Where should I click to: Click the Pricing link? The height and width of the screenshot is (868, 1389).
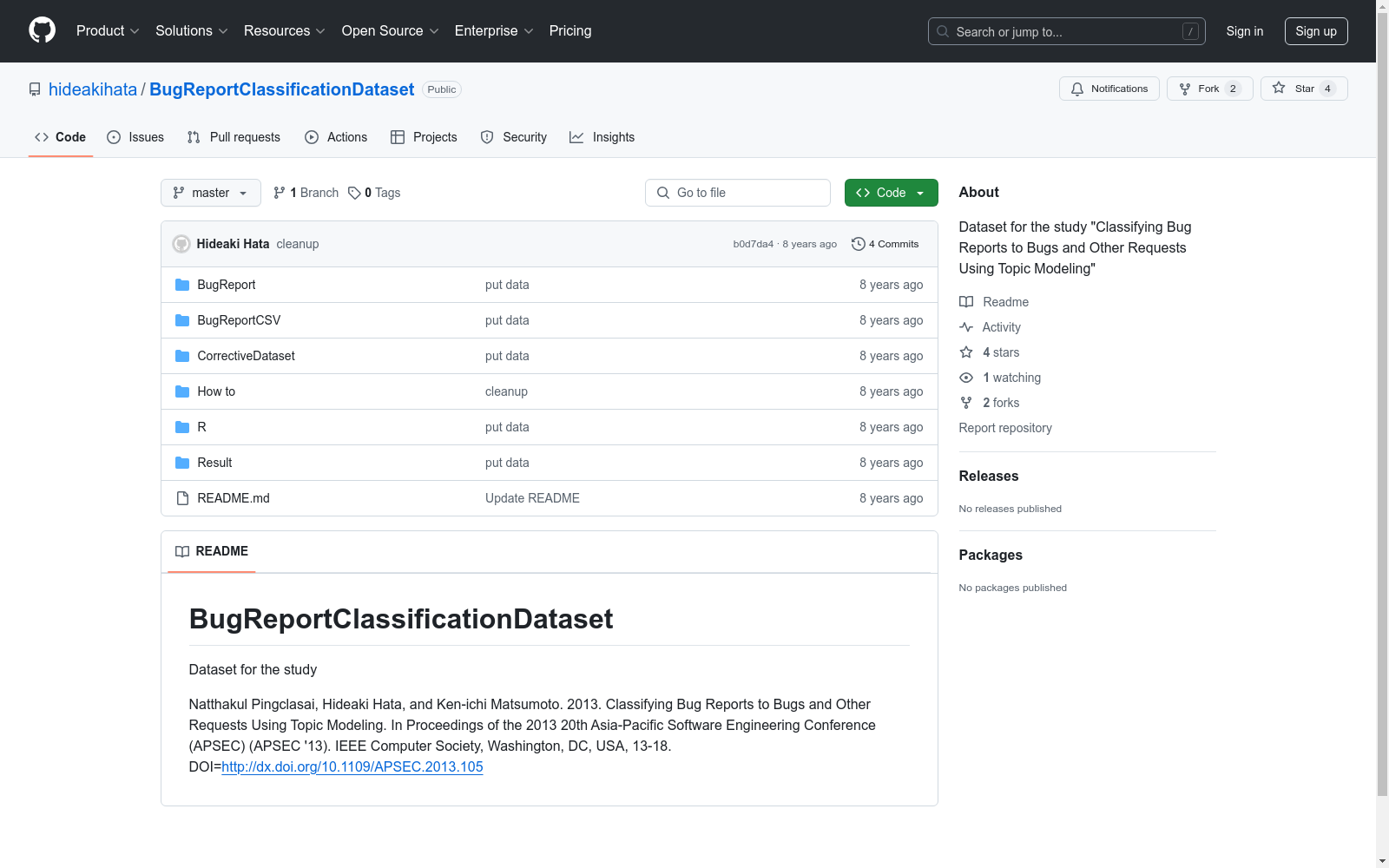point(570,31)
